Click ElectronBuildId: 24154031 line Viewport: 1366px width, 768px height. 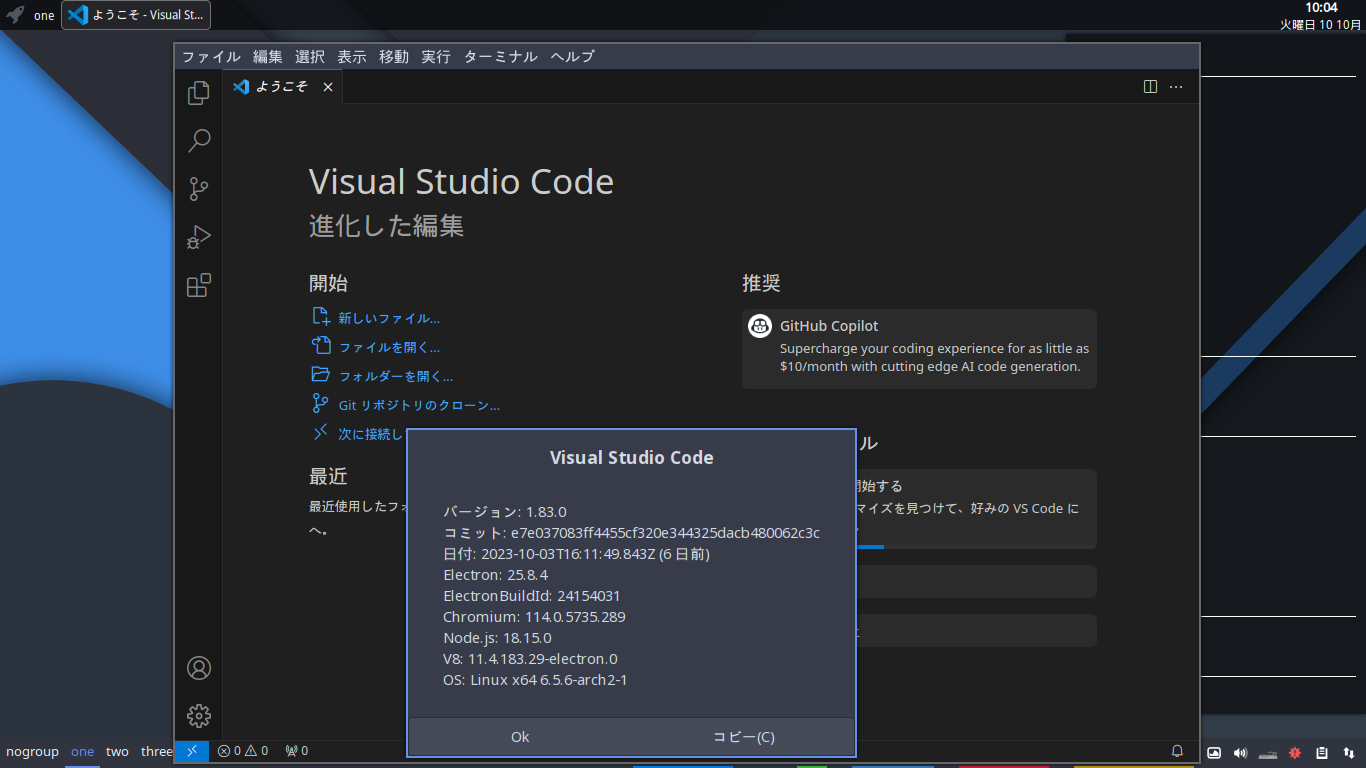point(532,596)
